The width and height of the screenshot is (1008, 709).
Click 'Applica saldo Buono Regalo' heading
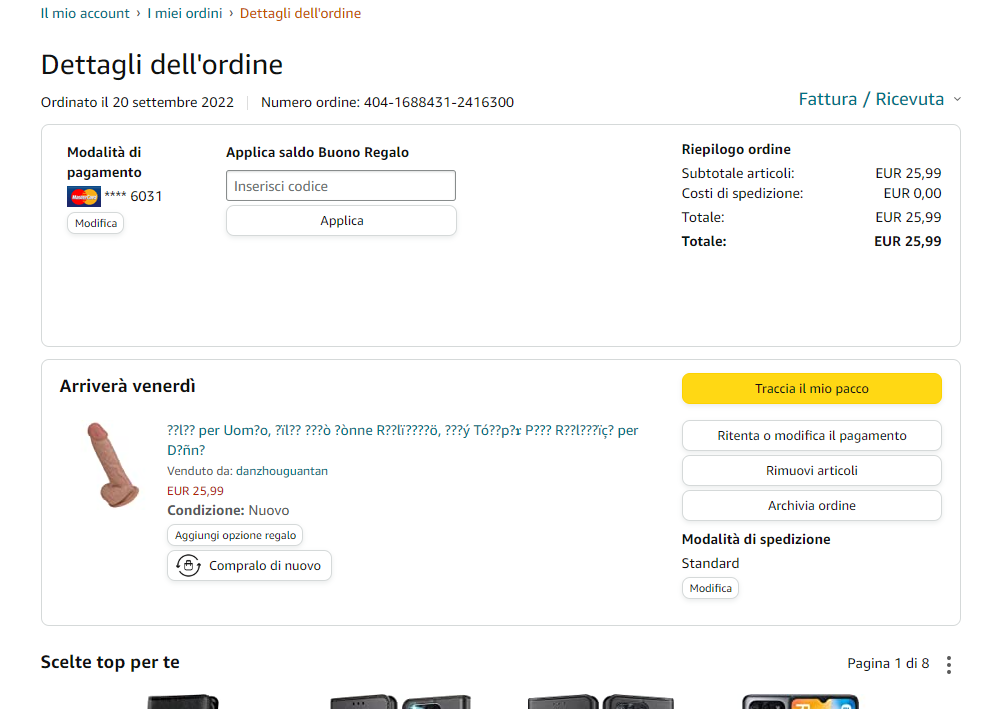(x=318, y=152)
